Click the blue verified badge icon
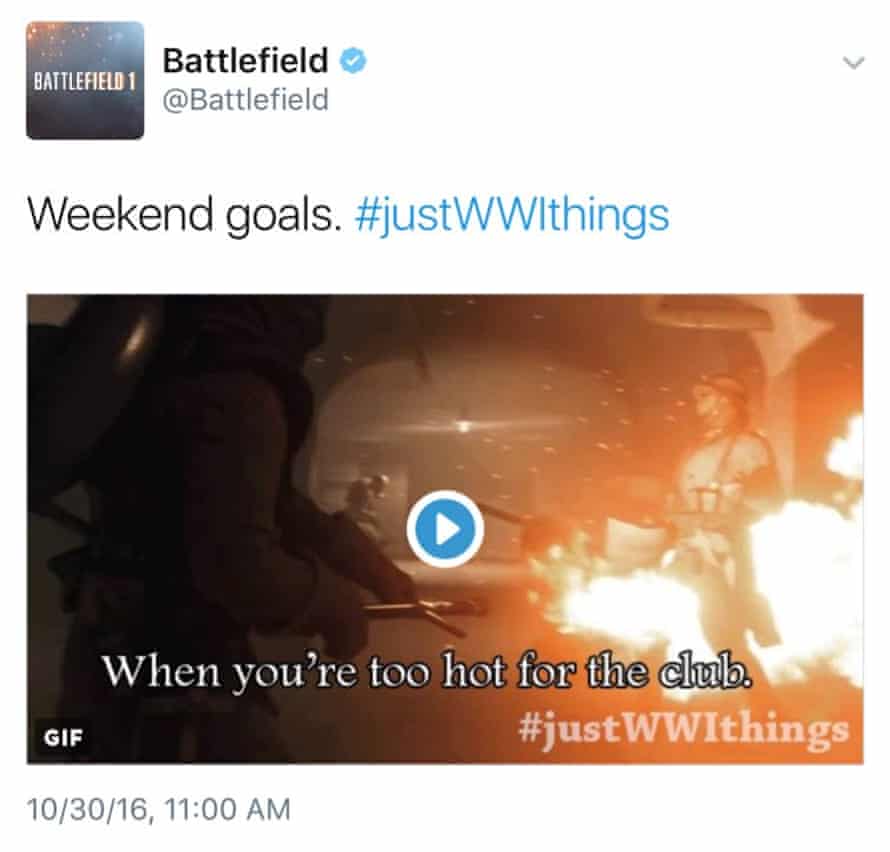This screenshot has height=852, width=890. 353,61
